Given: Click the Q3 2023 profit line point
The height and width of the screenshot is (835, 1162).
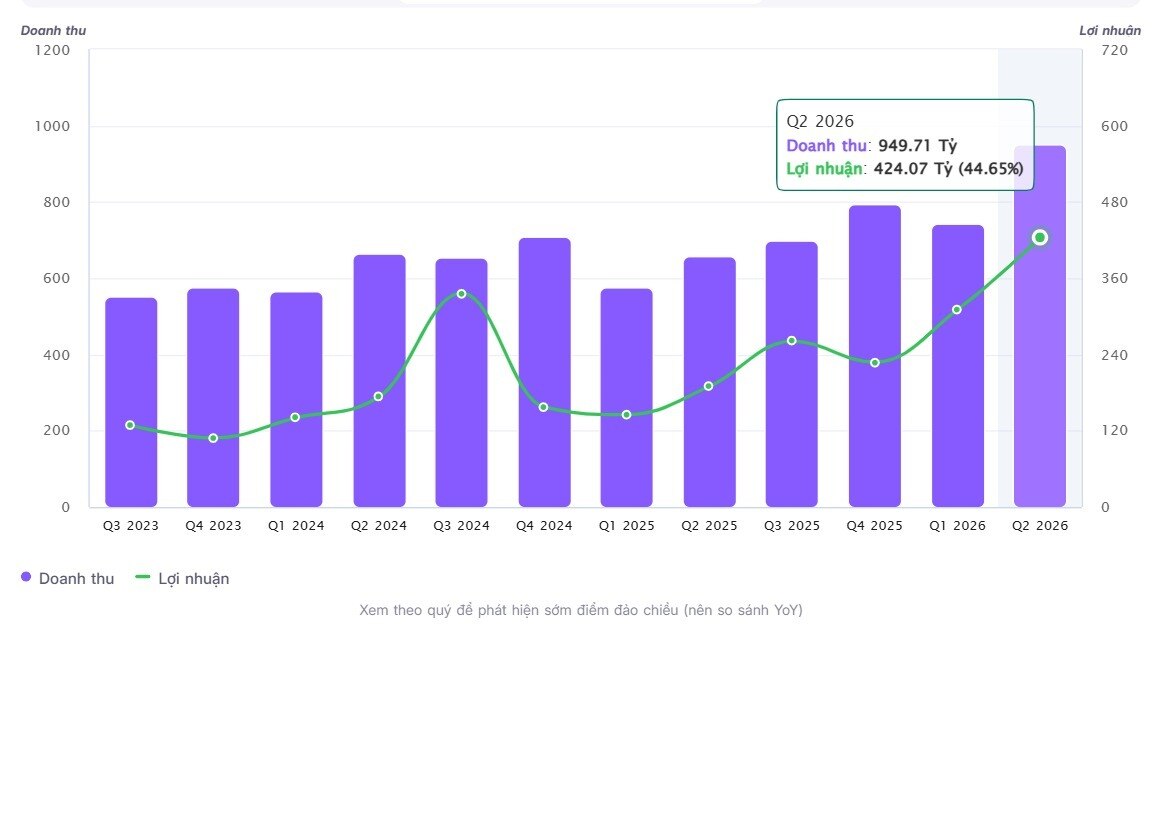Looking at the screenshot, I should (130, 425).
